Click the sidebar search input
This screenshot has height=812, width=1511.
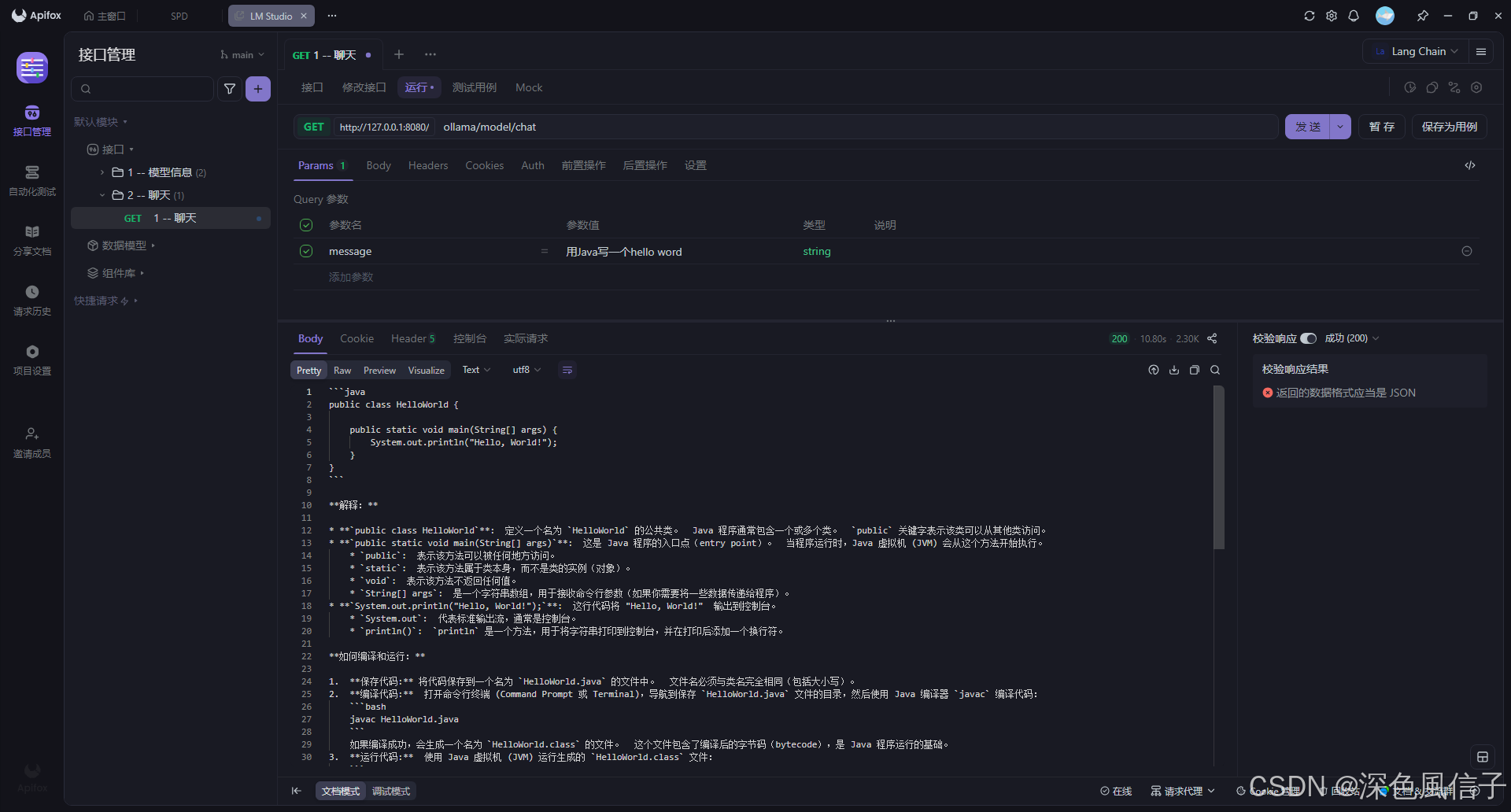tap(142, 89)
